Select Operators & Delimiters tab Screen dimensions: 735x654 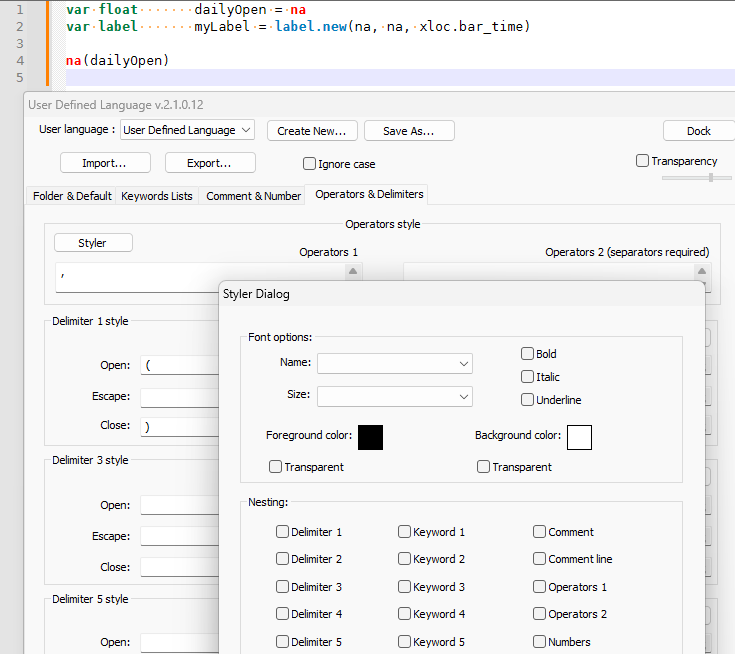369,194
